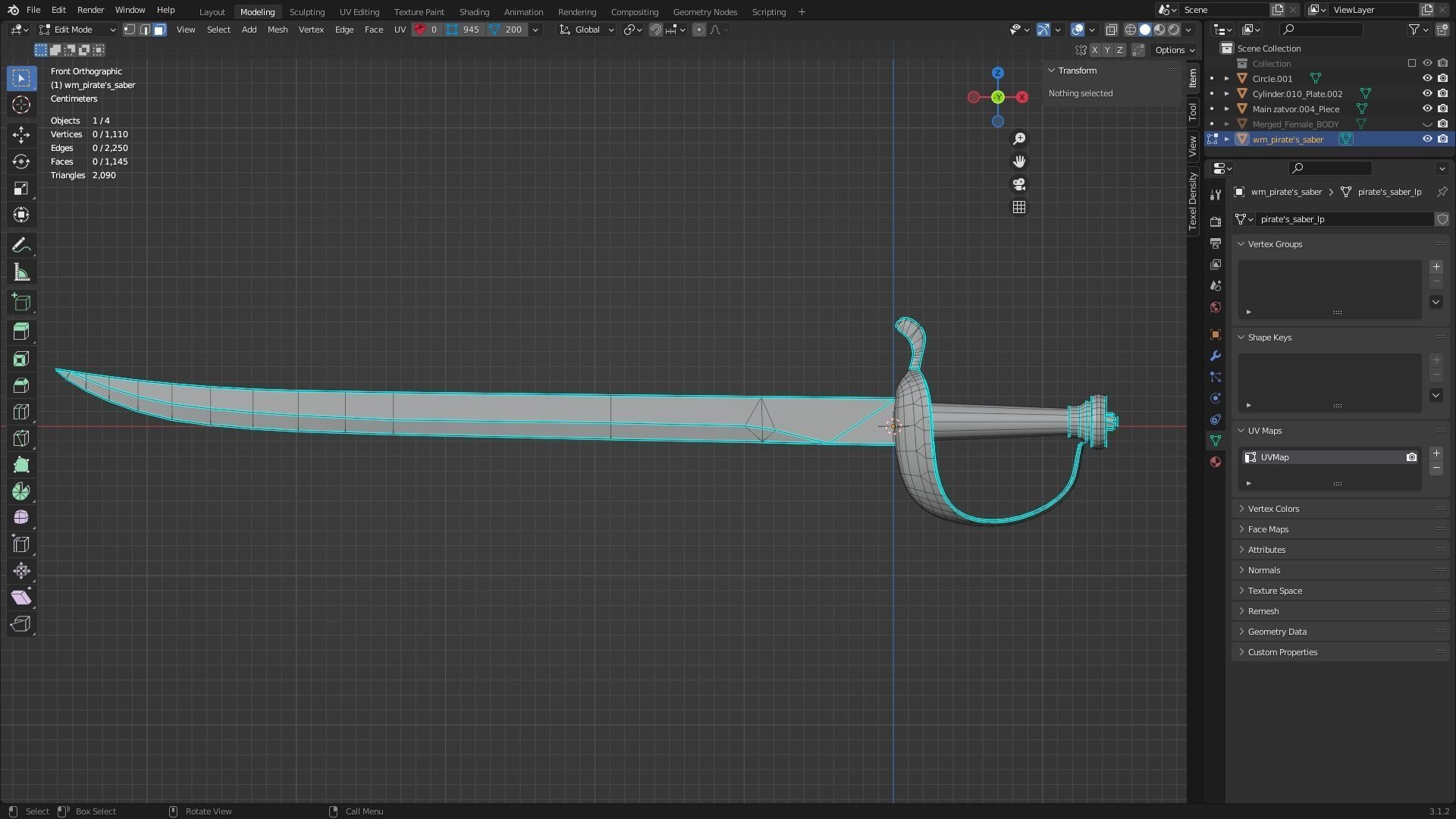Click the Rotate tool icon
Viewport: 1456px width, 819px height.
21,162
